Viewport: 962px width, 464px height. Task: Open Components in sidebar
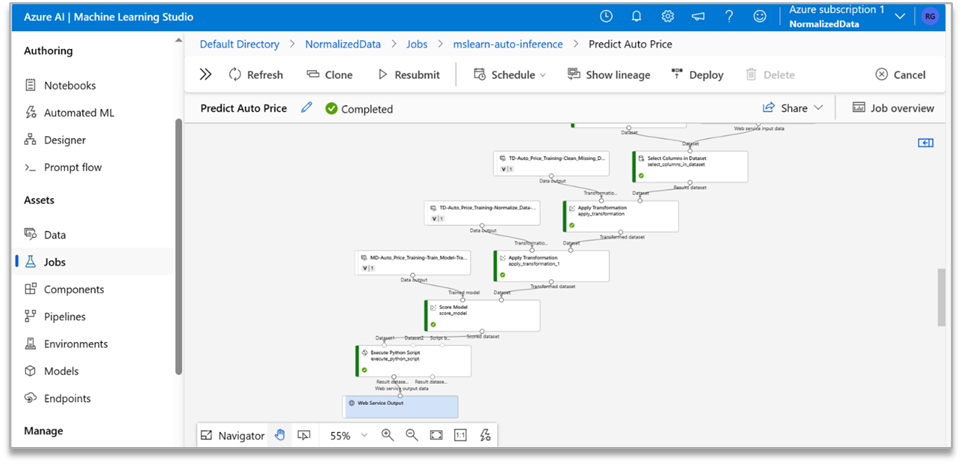click(x=64, y=289)
